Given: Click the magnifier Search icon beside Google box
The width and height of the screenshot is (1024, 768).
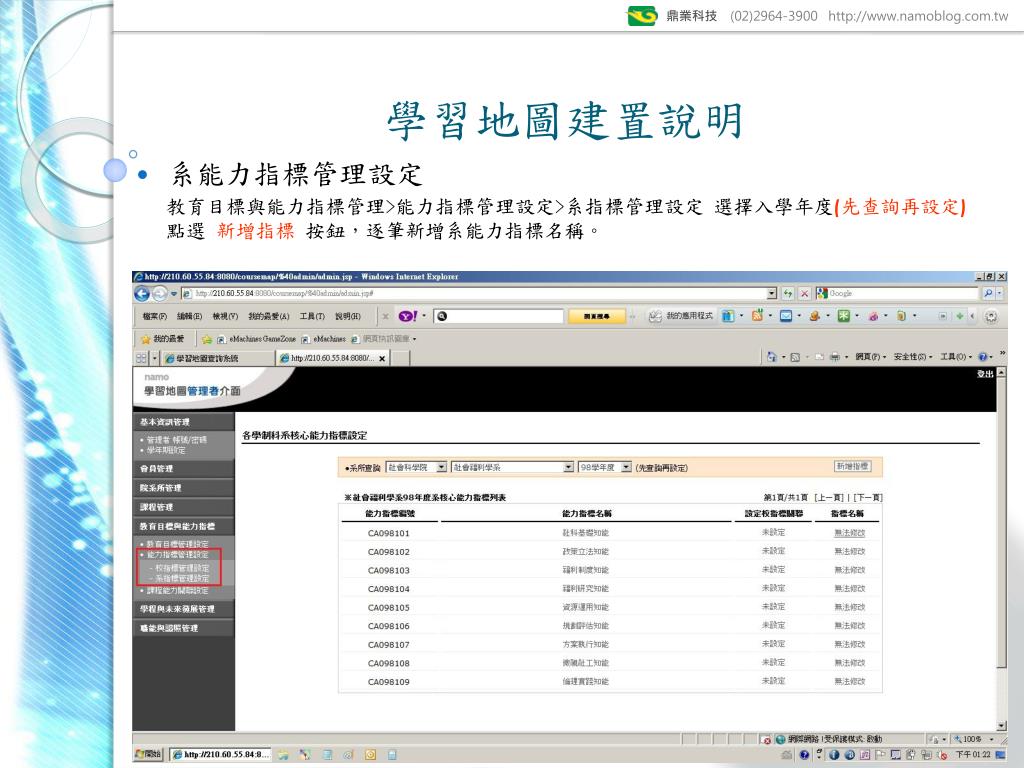Looking at the screenshot, I should coord(988,294).
